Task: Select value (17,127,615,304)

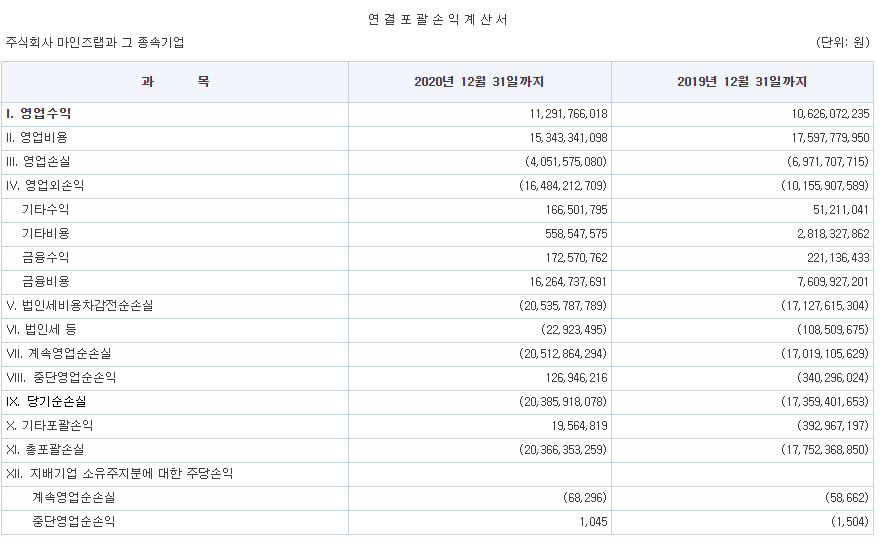Action: click(826, 306)
